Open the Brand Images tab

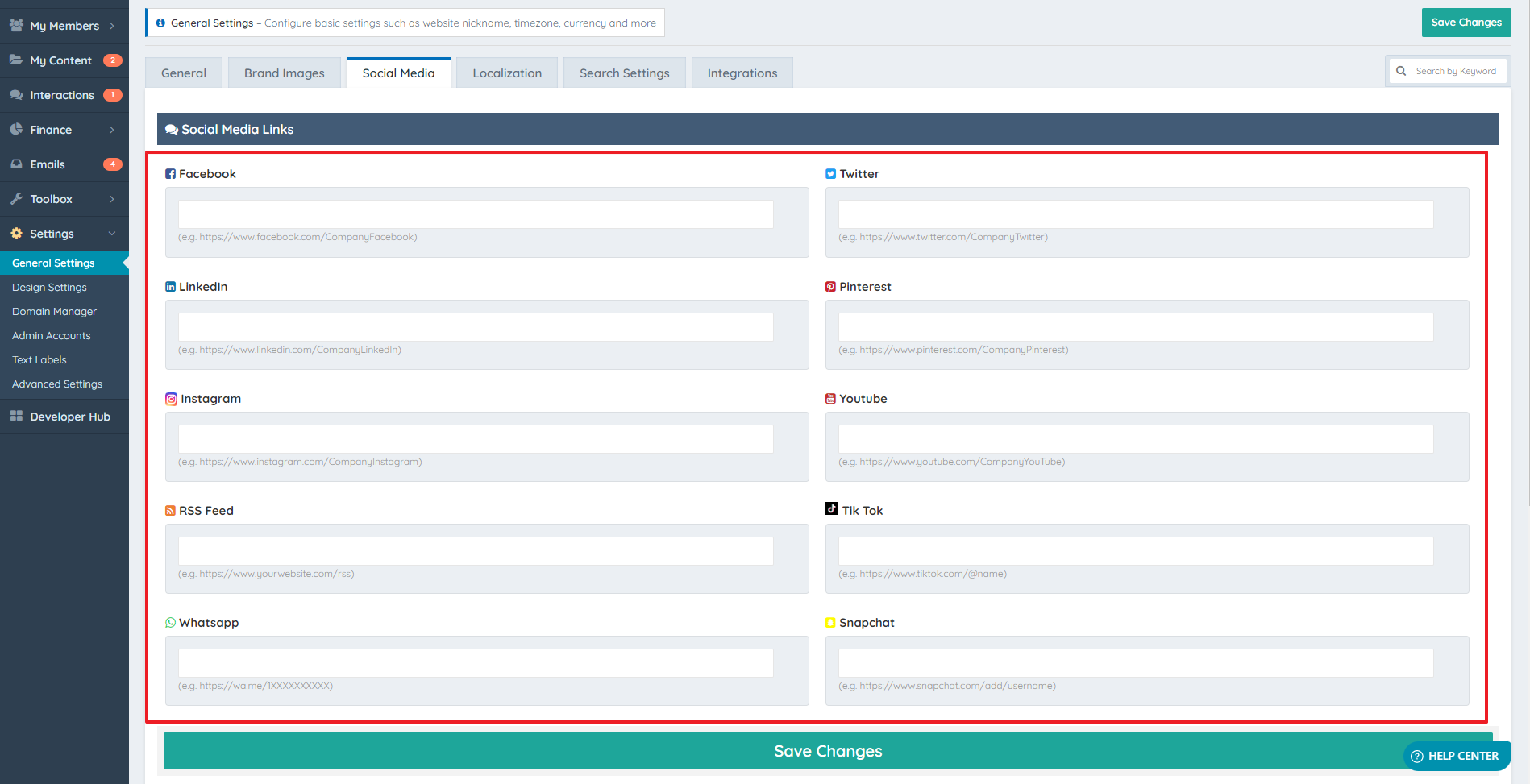[x=284, y=73]
